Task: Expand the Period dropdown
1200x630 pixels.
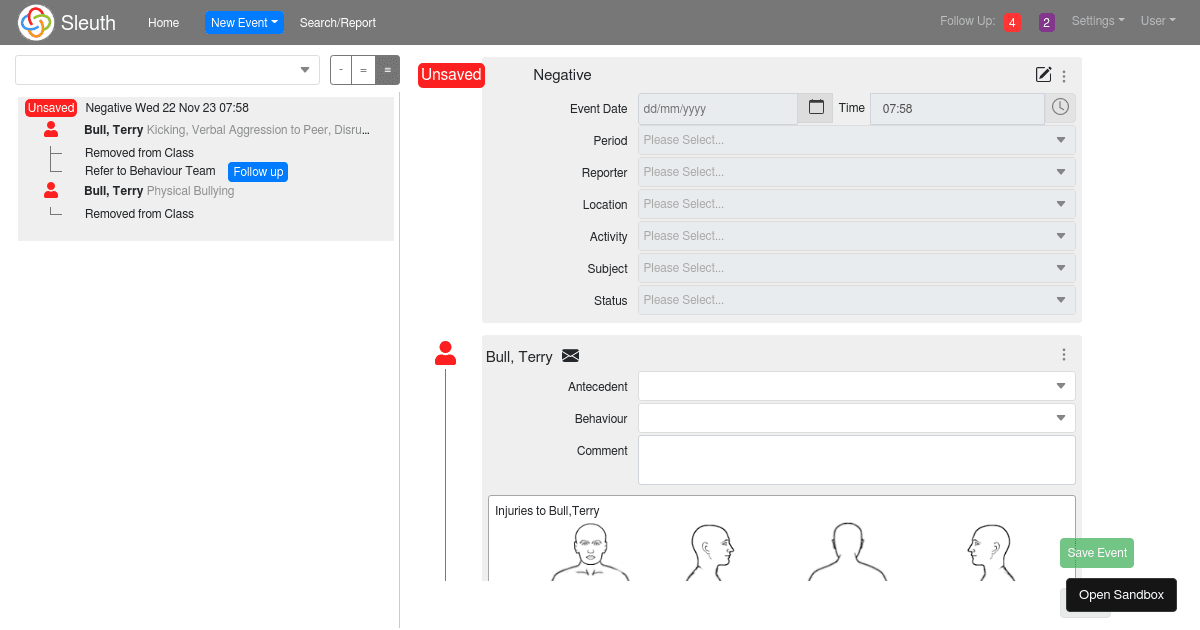Action: (x=856, y=140)
